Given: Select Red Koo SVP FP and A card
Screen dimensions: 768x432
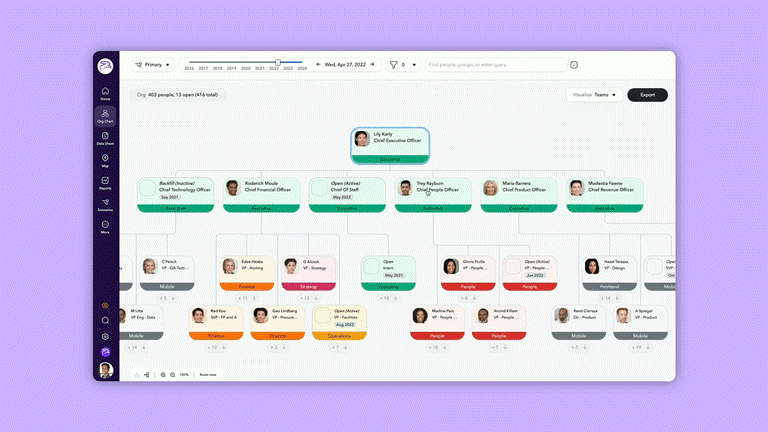Looking at the screenshot, I should coord(216,322).
